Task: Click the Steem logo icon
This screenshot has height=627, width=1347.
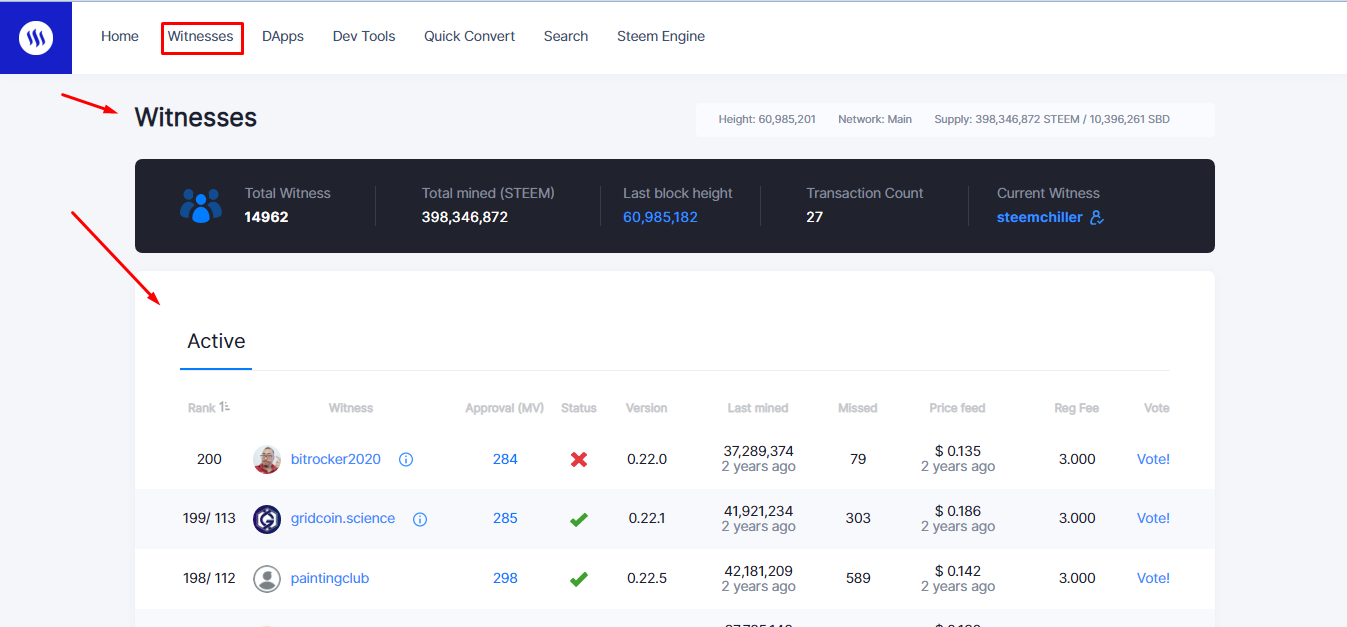Action: (36, 38)
